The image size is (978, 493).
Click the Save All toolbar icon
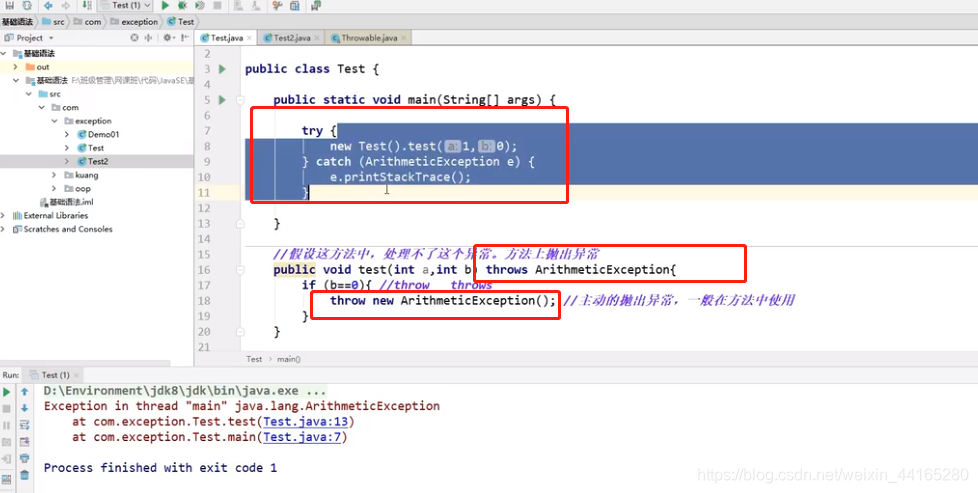9,5
